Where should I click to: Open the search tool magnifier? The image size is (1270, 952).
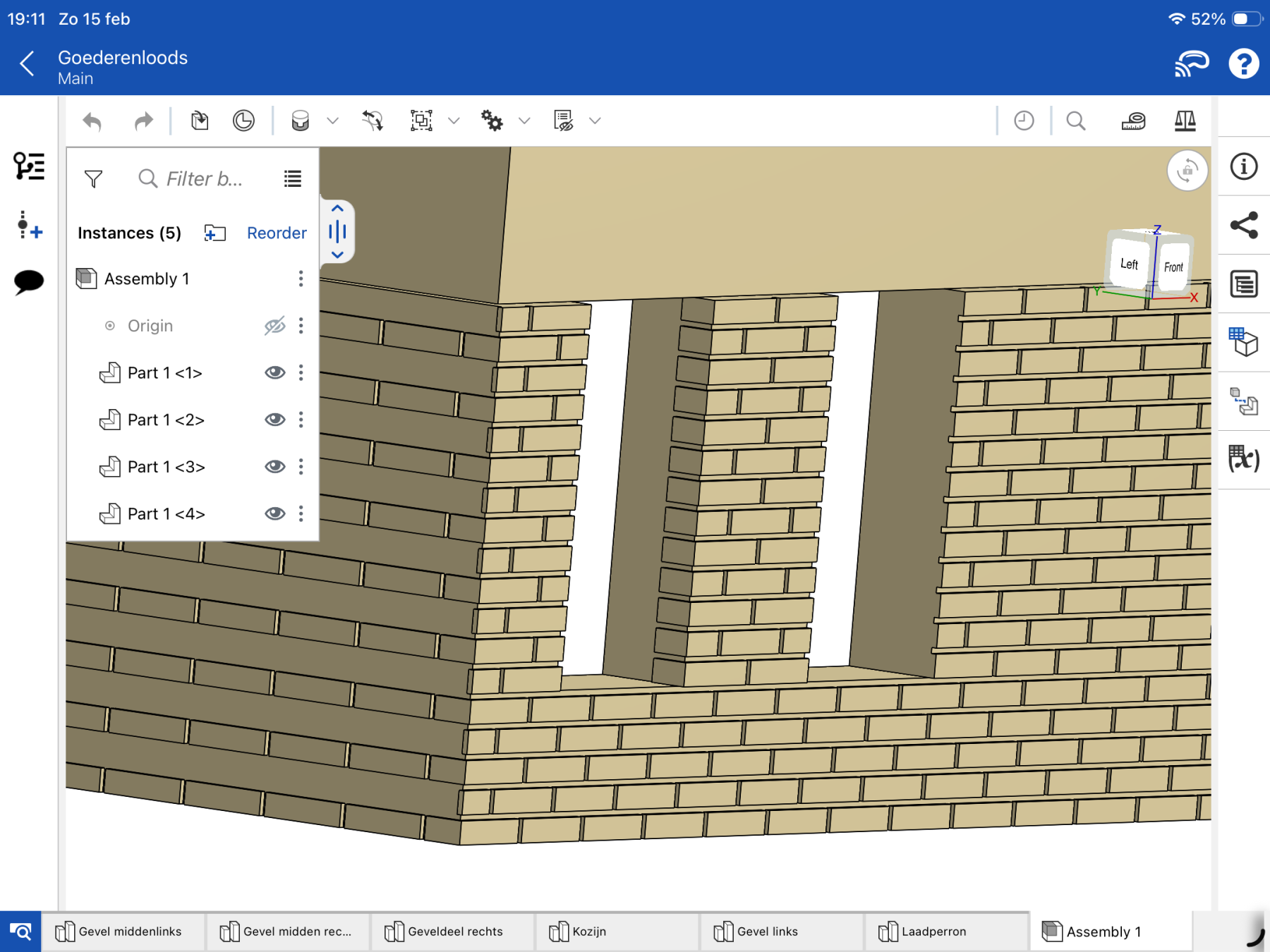[1075, 121]
